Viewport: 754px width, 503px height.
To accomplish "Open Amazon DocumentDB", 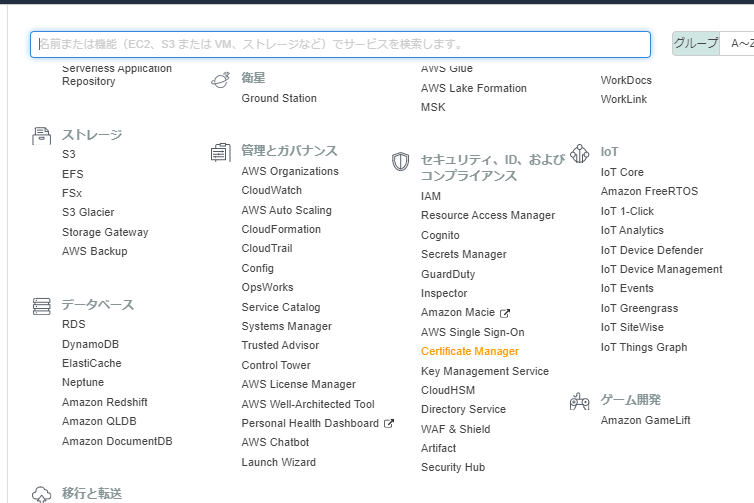I will coord(117,441).
